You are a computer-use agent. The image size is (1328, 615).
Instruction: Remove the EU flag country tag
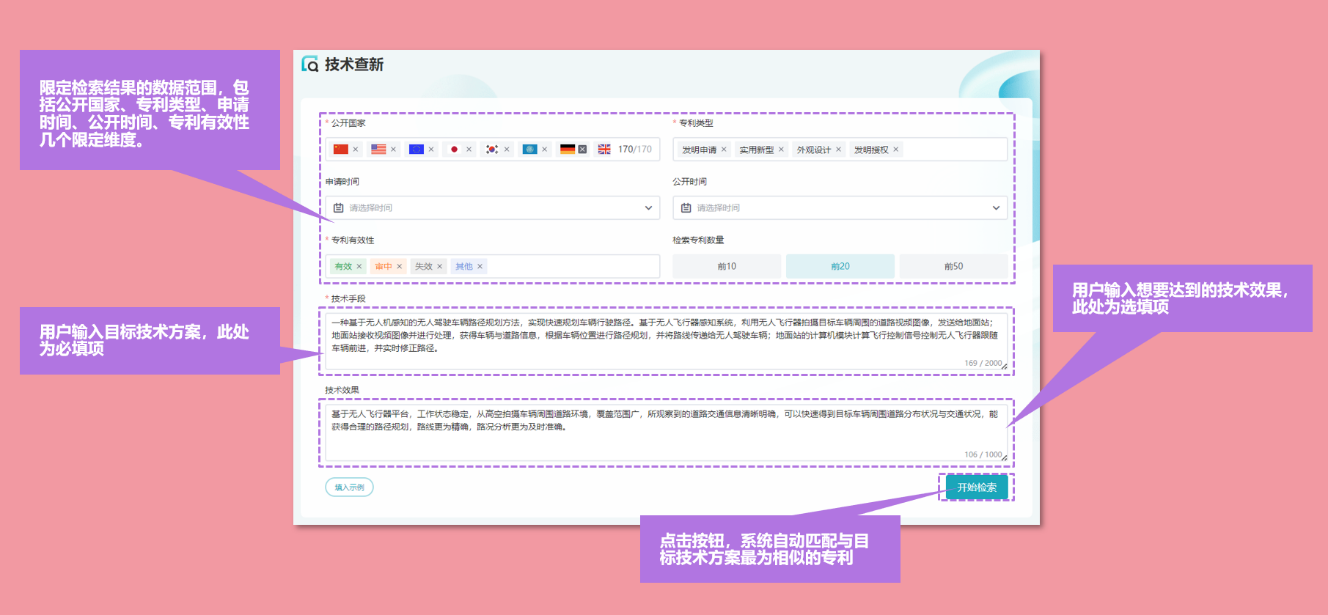coord(431,149)
